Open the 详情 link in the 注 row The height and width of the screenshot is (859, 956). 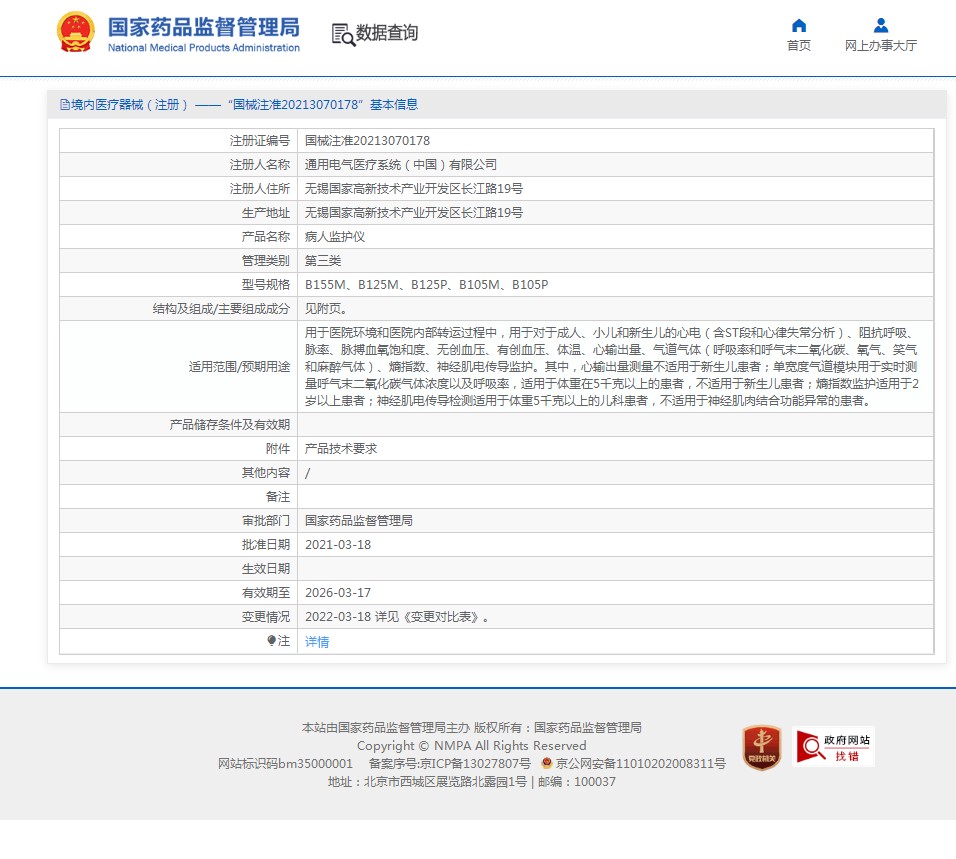pos(317,641)
